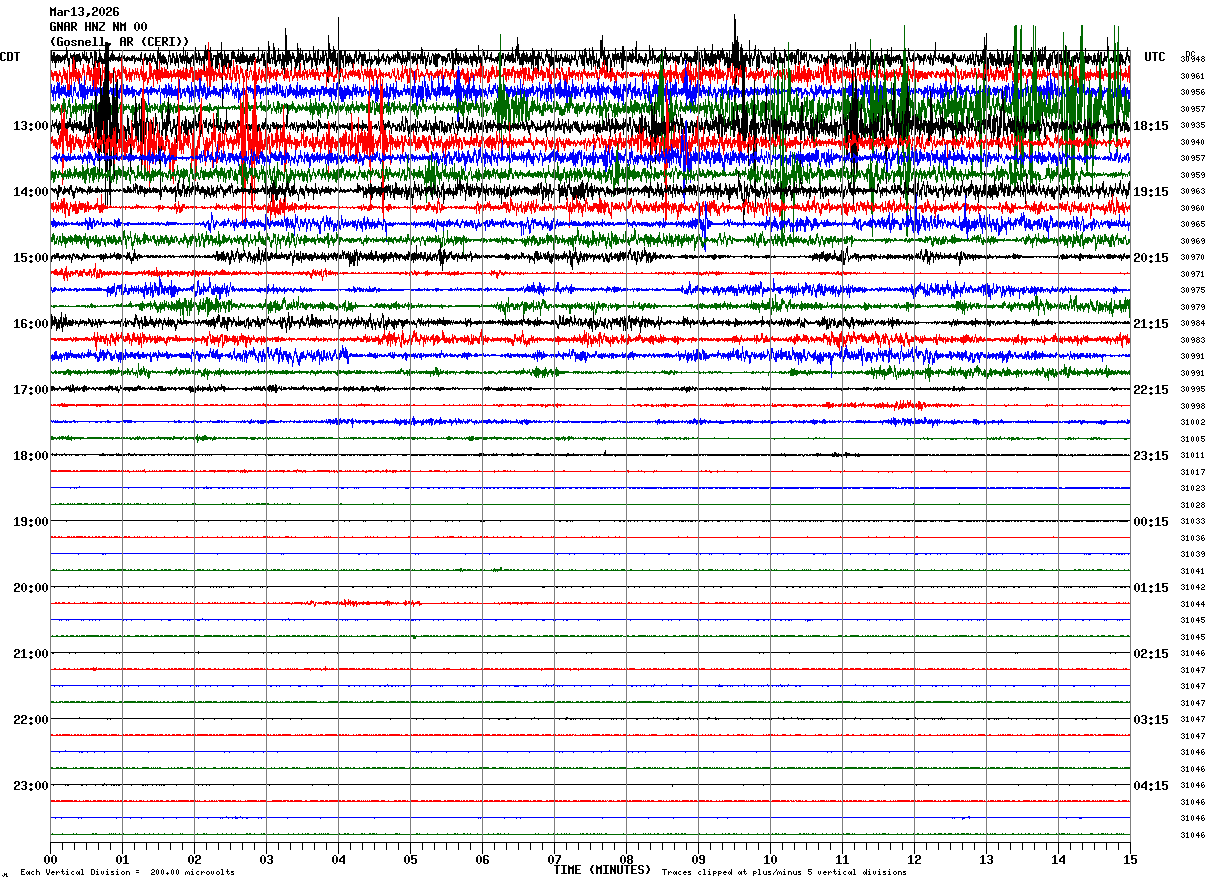Click minute 10 on the time axis
This screenshot has height=886, width=1210.
770,859
